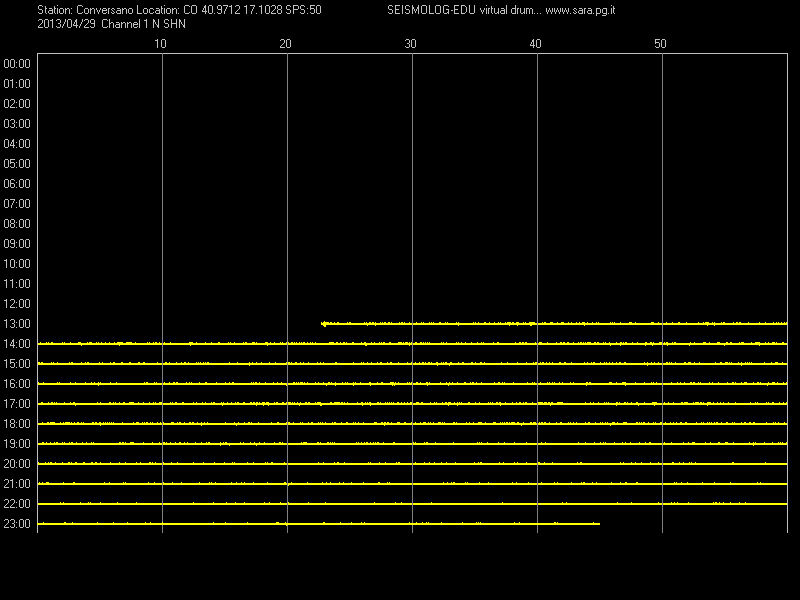Click the '02:00' hour label
The image size is (800, 600).
(x=17, y=104)
